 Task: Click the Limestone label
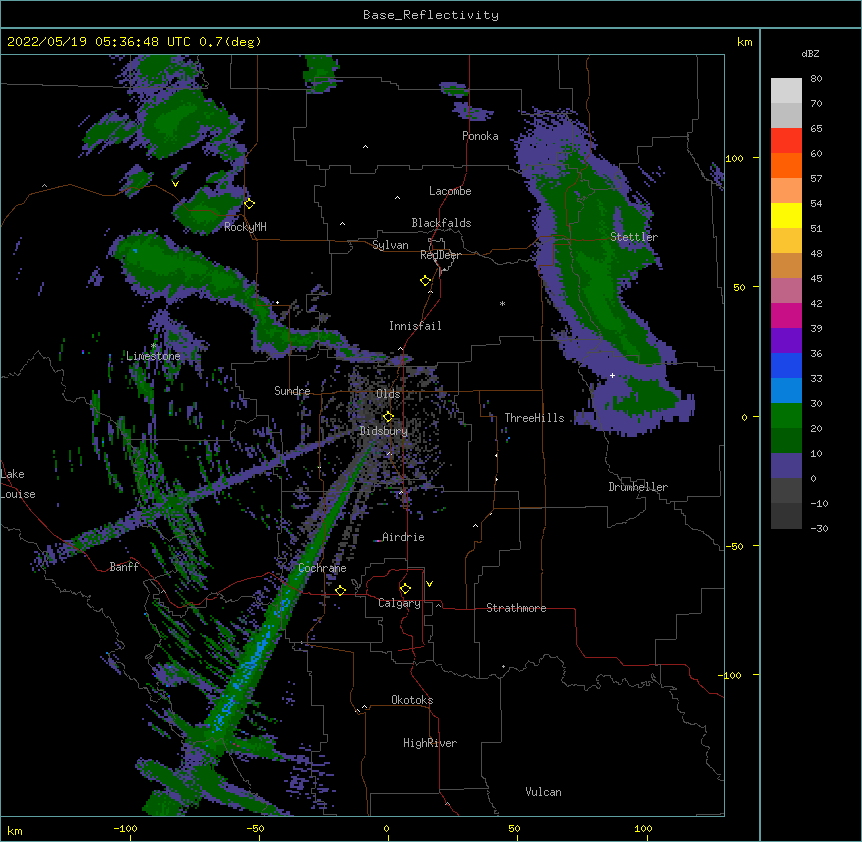153,356
